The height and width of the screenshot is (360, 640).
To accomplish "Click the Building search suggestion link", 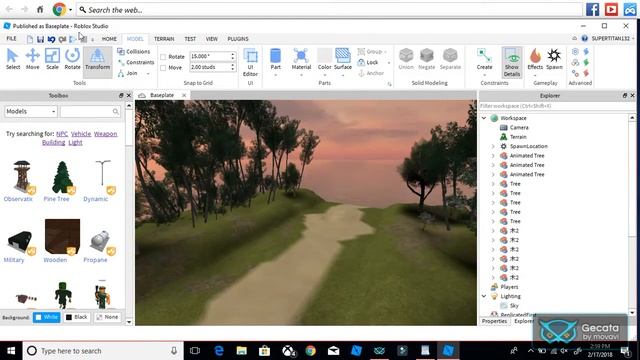I will coord(53,142).
